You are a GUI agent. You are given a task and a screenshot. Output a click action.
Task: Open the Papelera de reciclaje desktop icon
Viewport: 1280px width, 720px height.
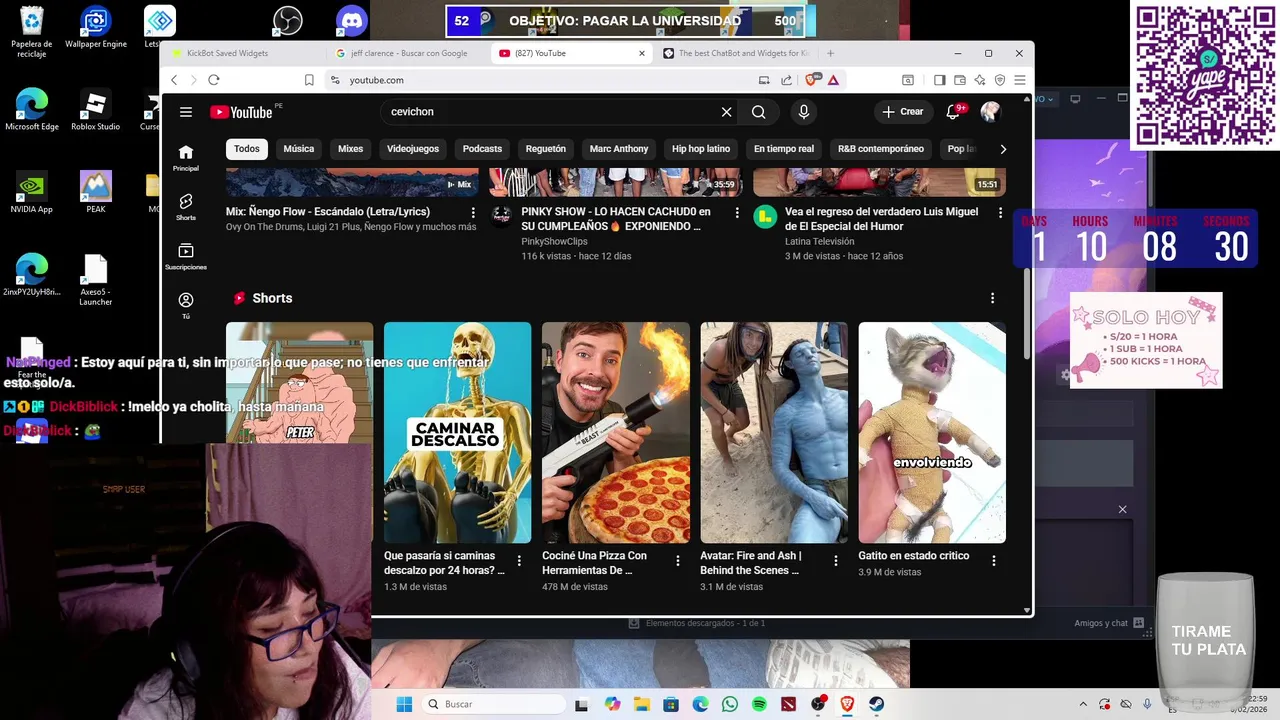pos(32,32)
